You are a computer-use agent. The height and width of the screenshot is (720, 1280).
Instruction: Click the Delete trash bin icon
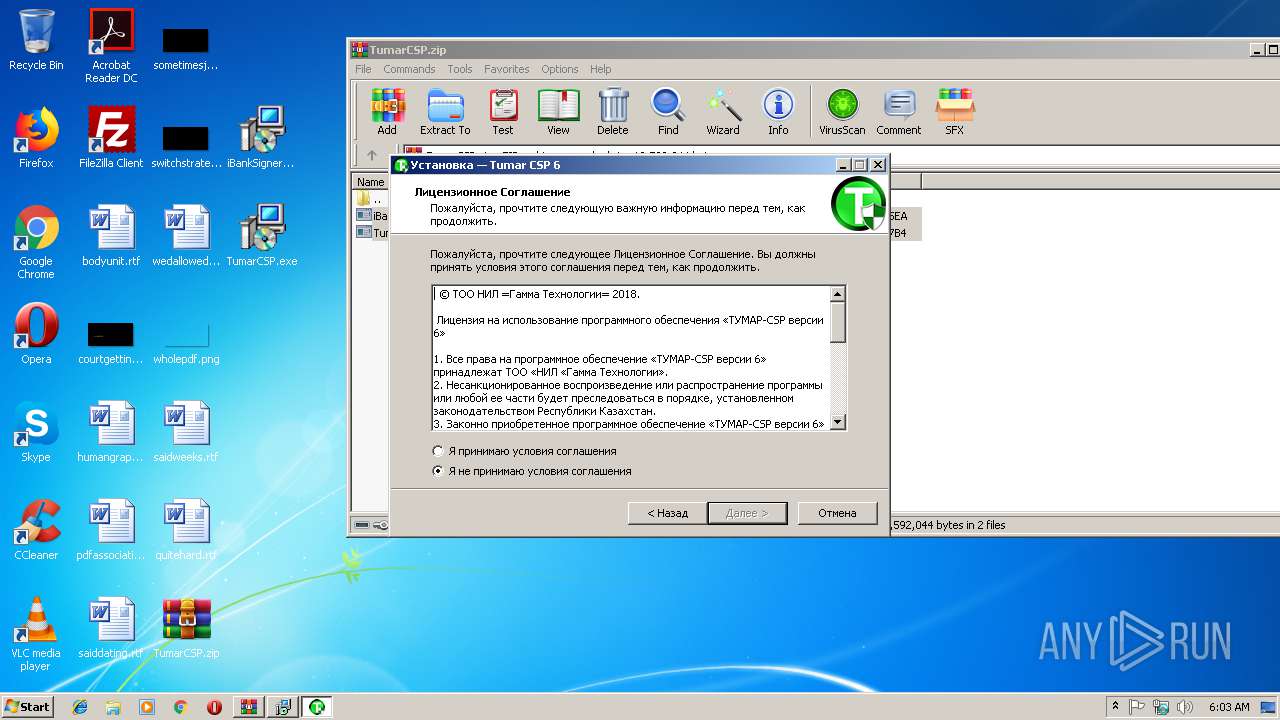point(613,112)
